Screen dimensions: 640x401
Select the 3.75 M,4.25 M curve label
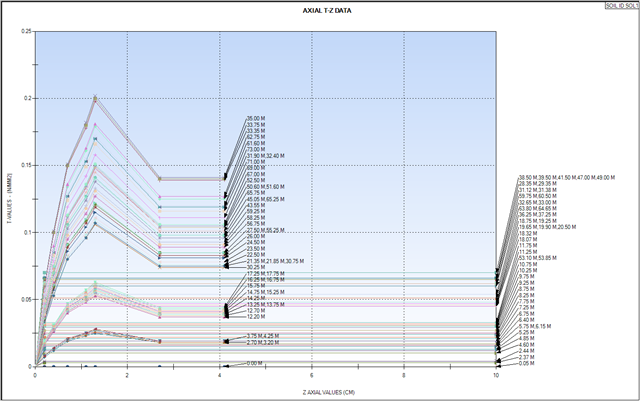pyautogui.click(x=263, y=336)
